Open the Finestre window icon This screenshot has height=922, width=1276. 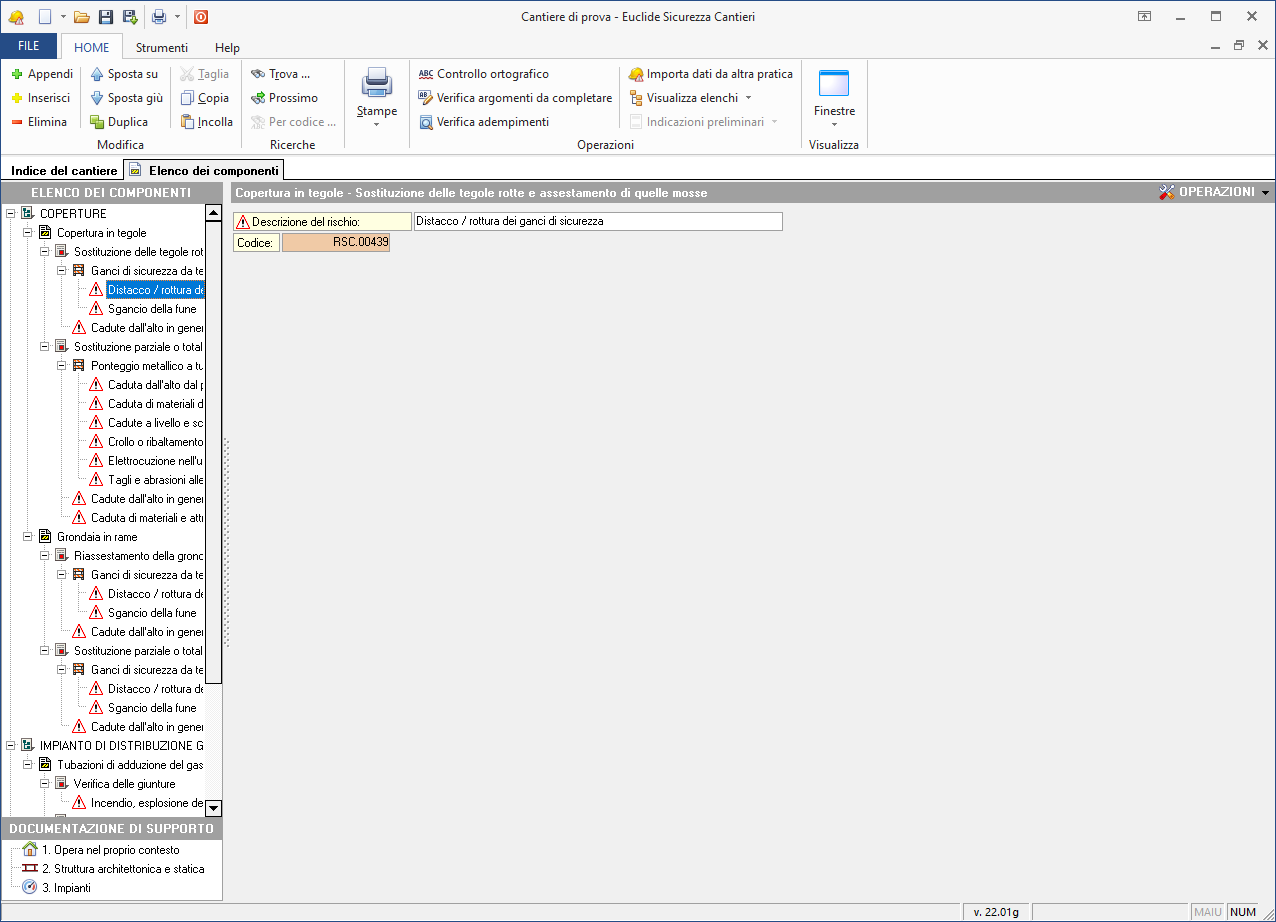(x=833, y=84)
